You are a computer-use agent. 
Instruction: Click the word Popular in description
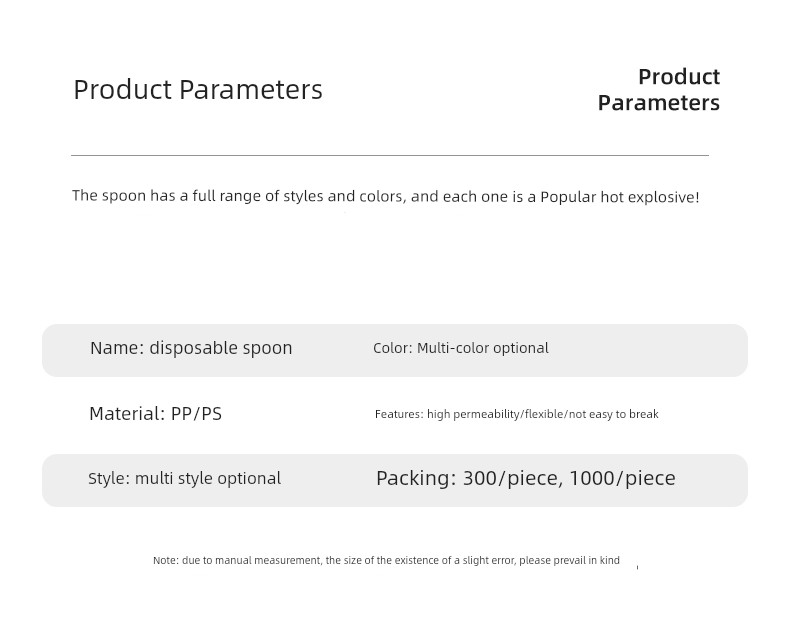pos(568,197)
